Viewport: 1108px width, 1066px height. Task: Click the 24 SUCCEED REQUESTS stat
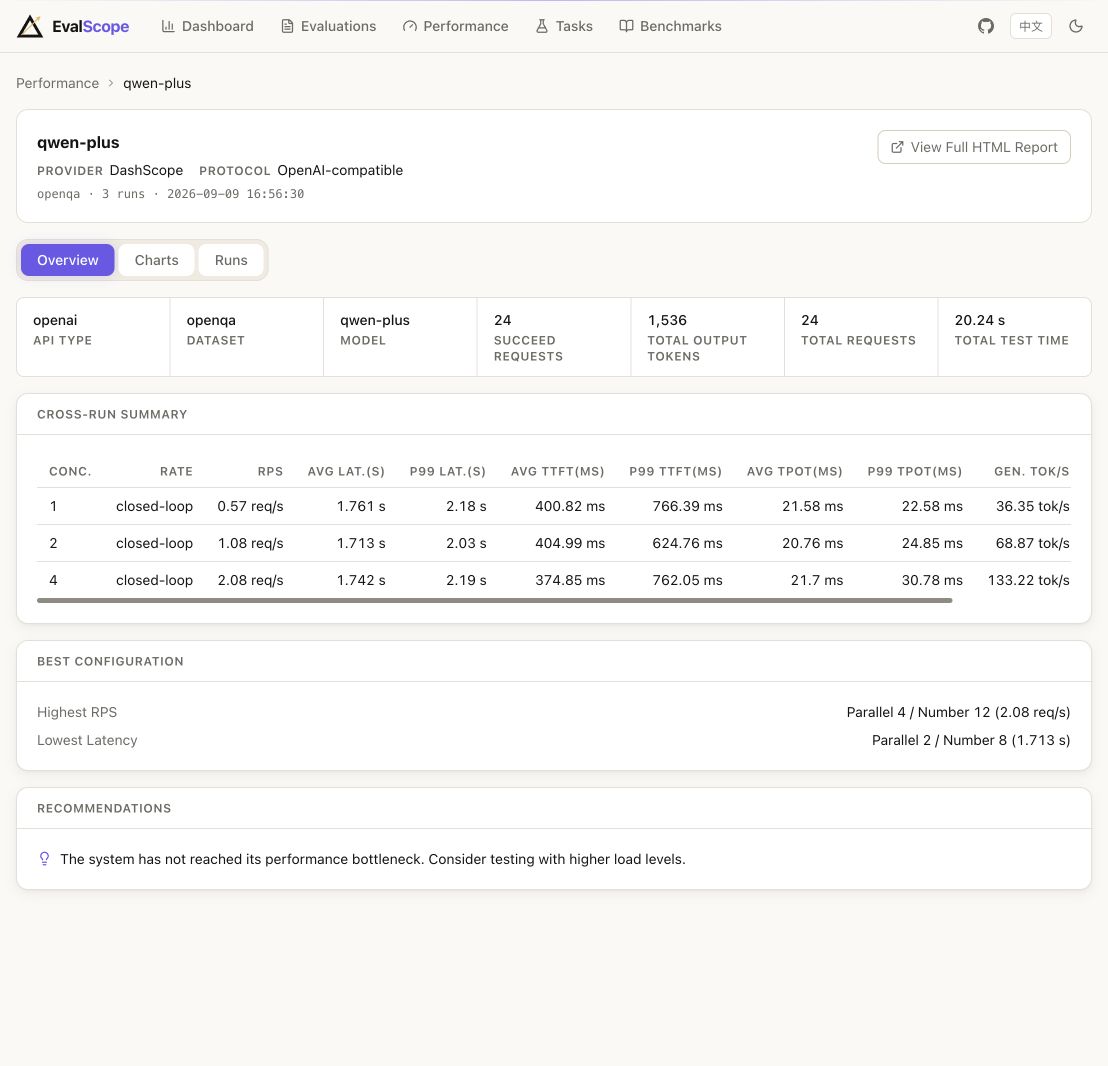point(554,337)
